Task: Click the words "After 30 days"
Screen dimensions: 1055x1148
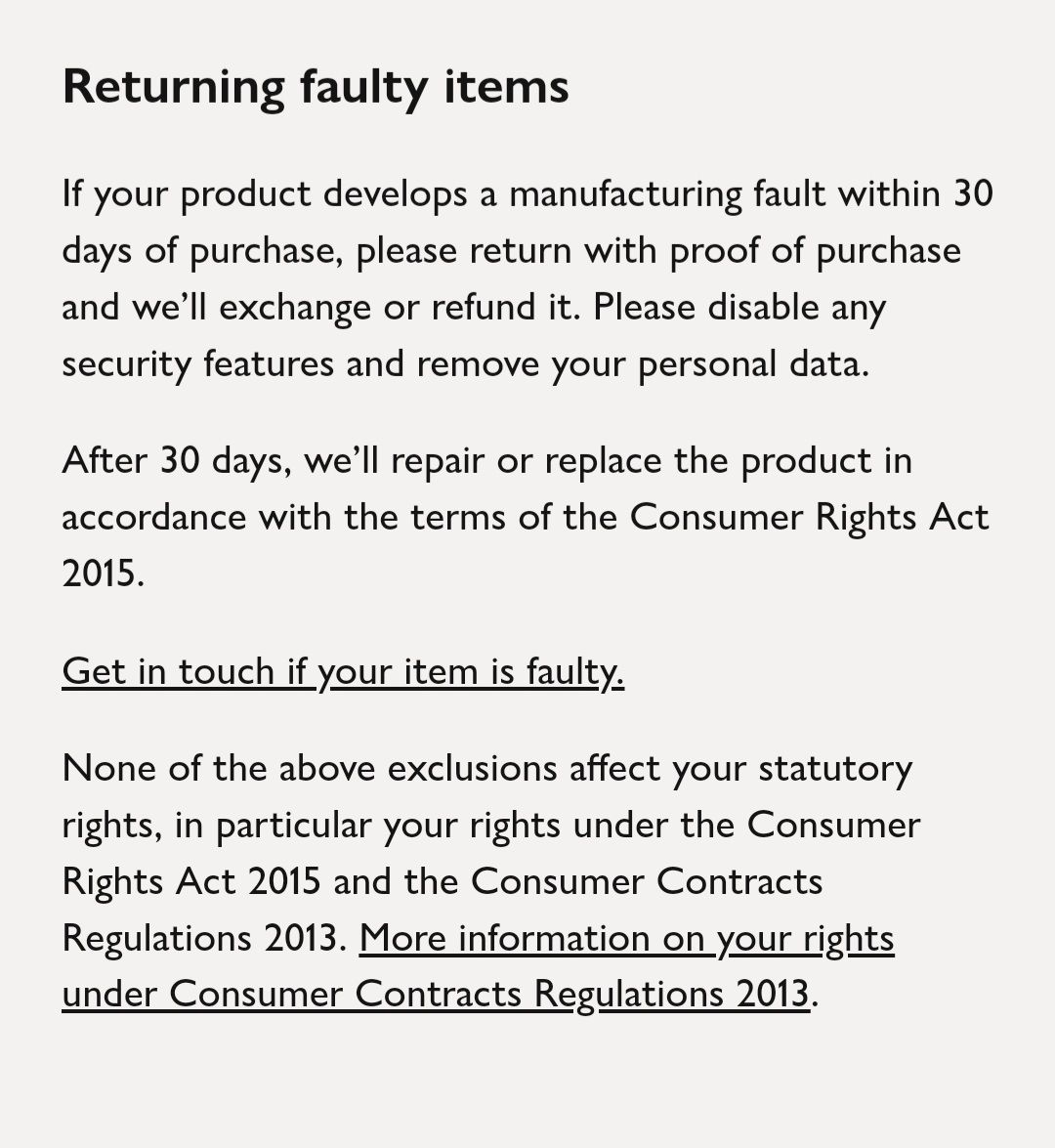Action: (x=176, y=460)
